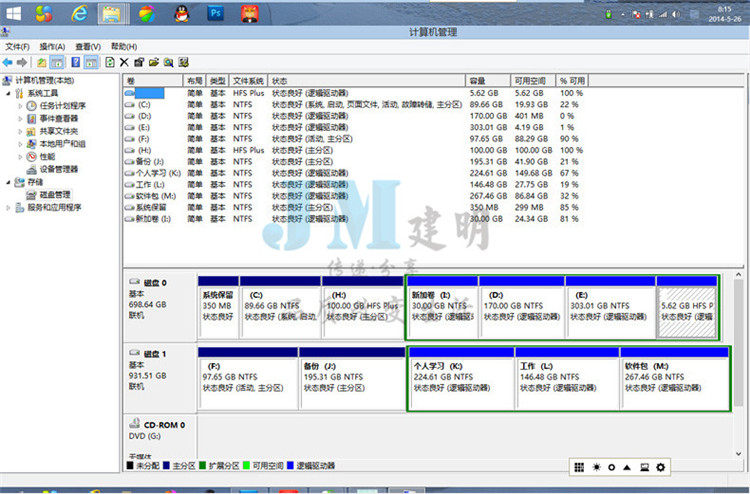Viewport: 750px width, 494px height.
Task: Open help with the blue question mark icon
Action: (76, 62)
